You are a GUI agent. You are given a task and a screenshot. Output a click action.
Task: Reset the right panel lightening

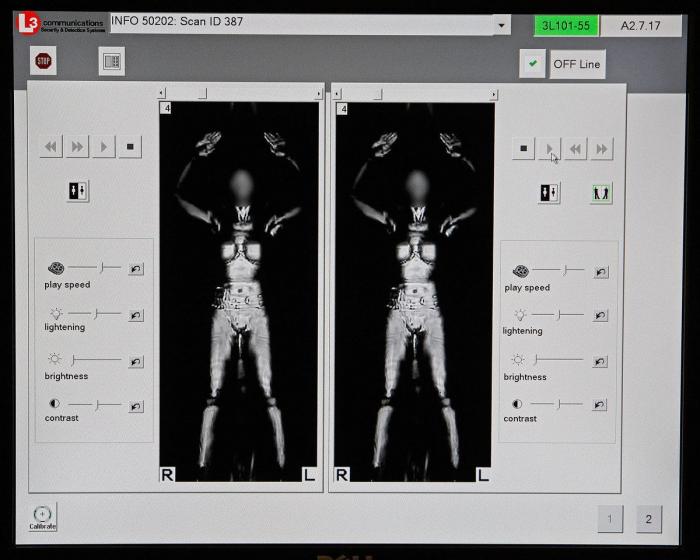(x=599, y=314)
